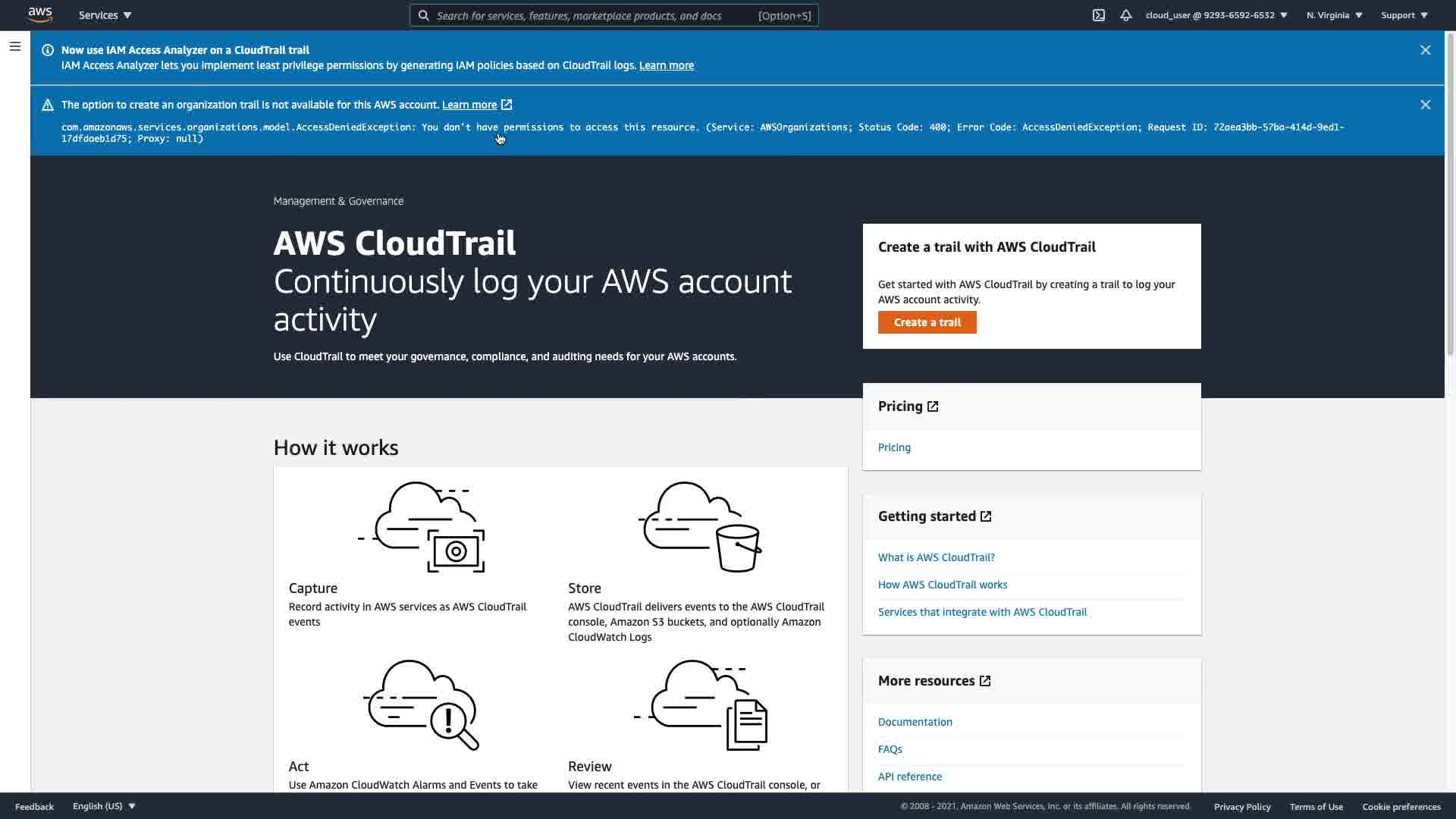The image size is (1456, 819).
Task: Open the hamburger navigation menu
Action: point(14,47)
